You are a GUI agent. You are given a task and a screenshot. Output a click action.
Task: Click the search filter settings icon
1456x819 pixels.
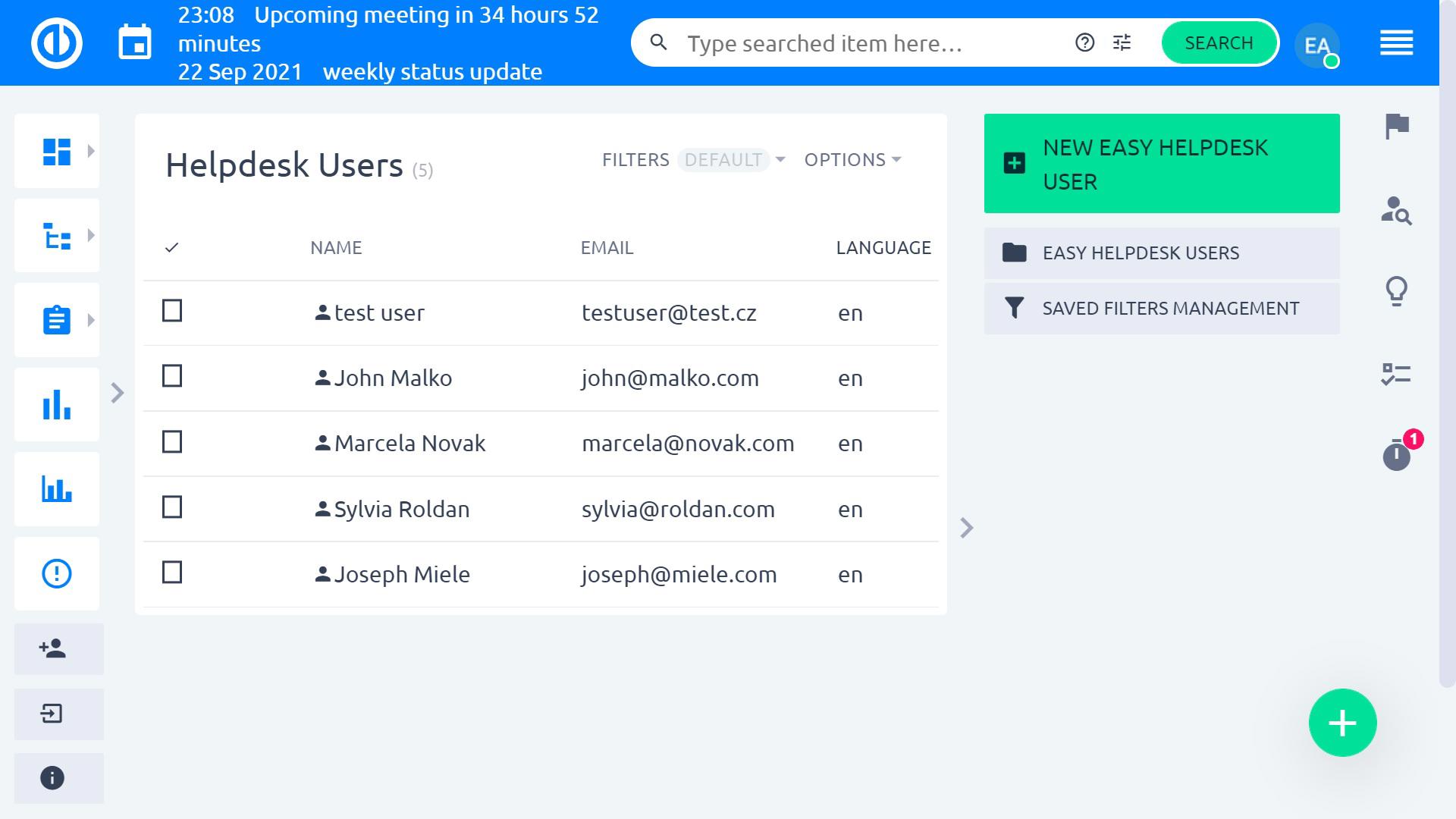pyautogui.click(x=1122, y=43)
